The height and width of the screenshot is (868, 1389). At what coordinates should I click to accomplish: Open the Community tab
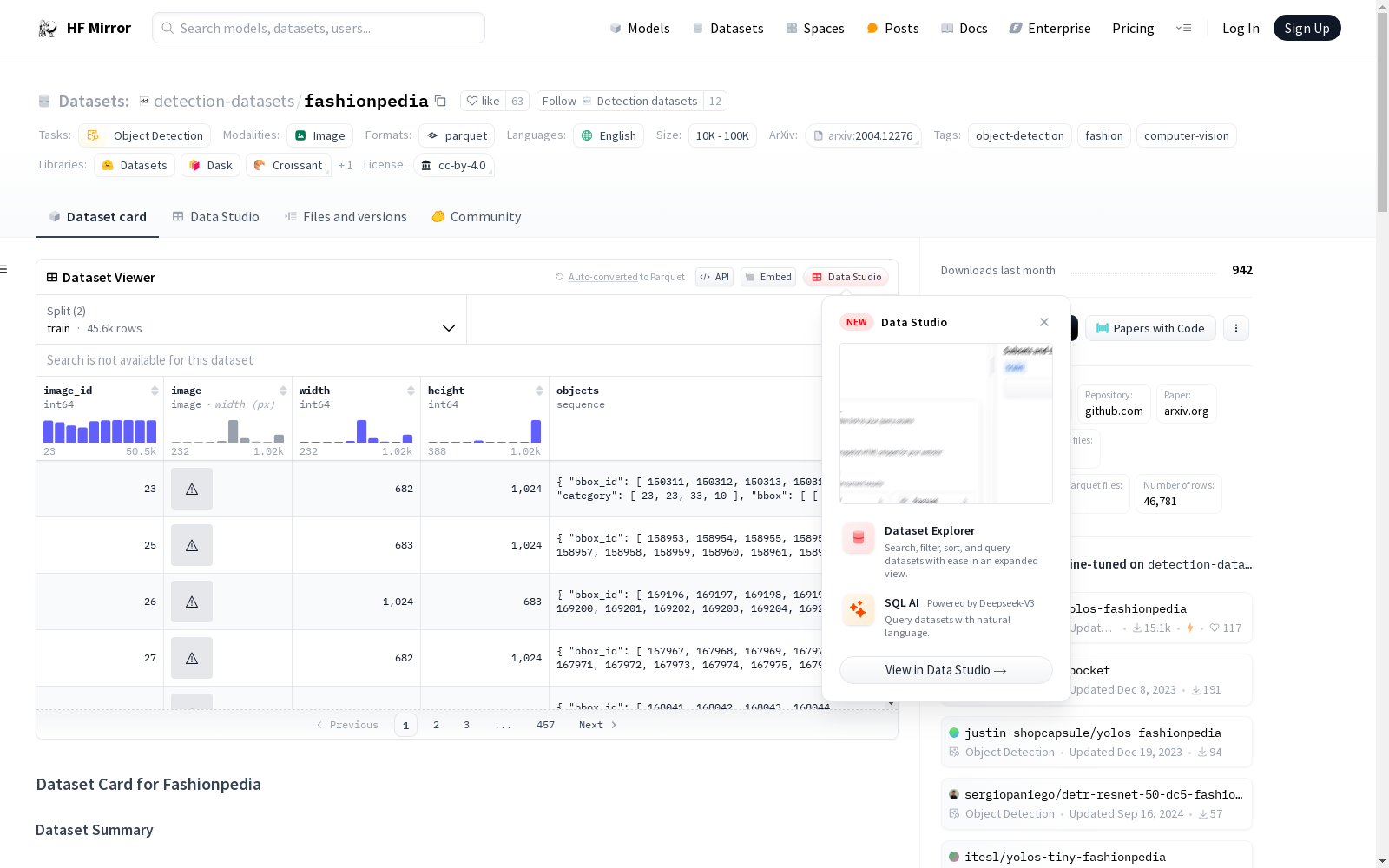click(x=477, y=217)
